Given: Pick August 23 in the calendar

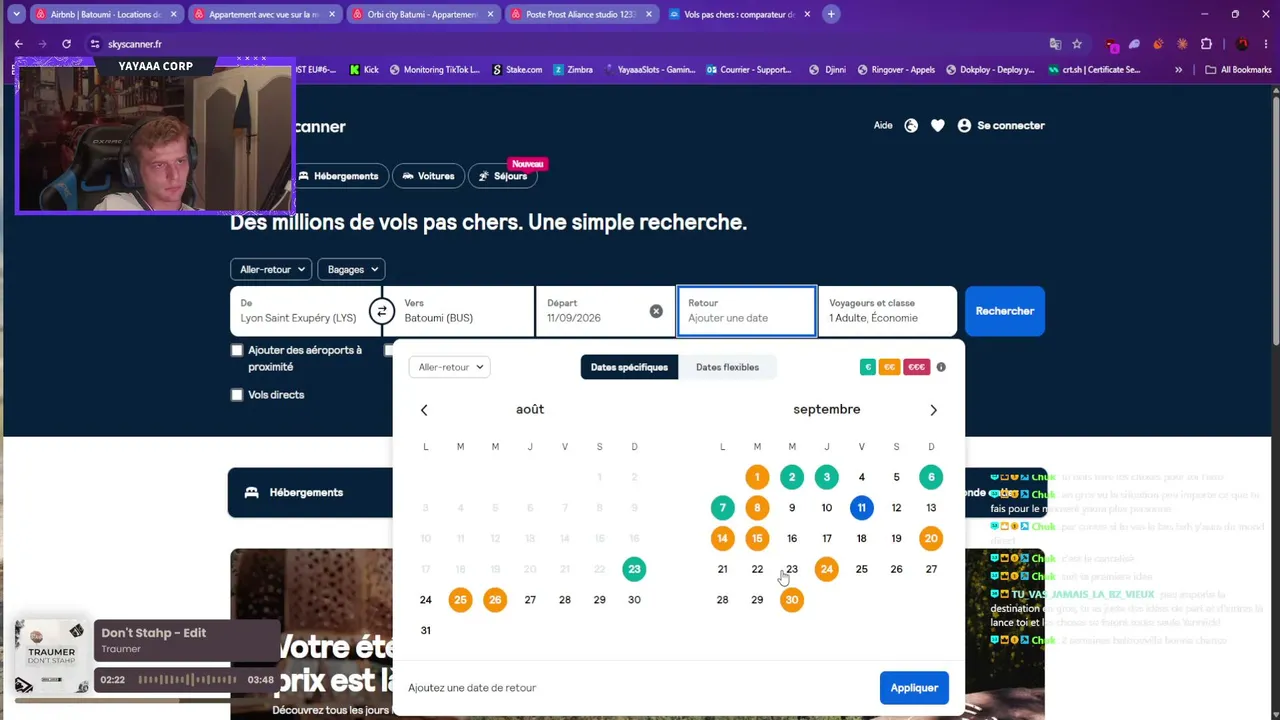Looking at the screenshot, I should coord(634,569).
